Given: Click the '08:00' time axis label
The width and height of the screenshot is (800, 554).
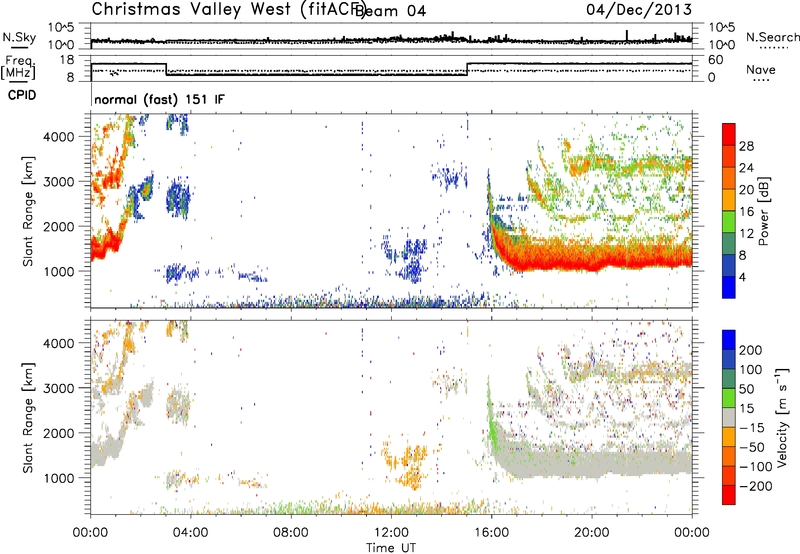Looking at the screenshot, I should [x=290, y=533].
